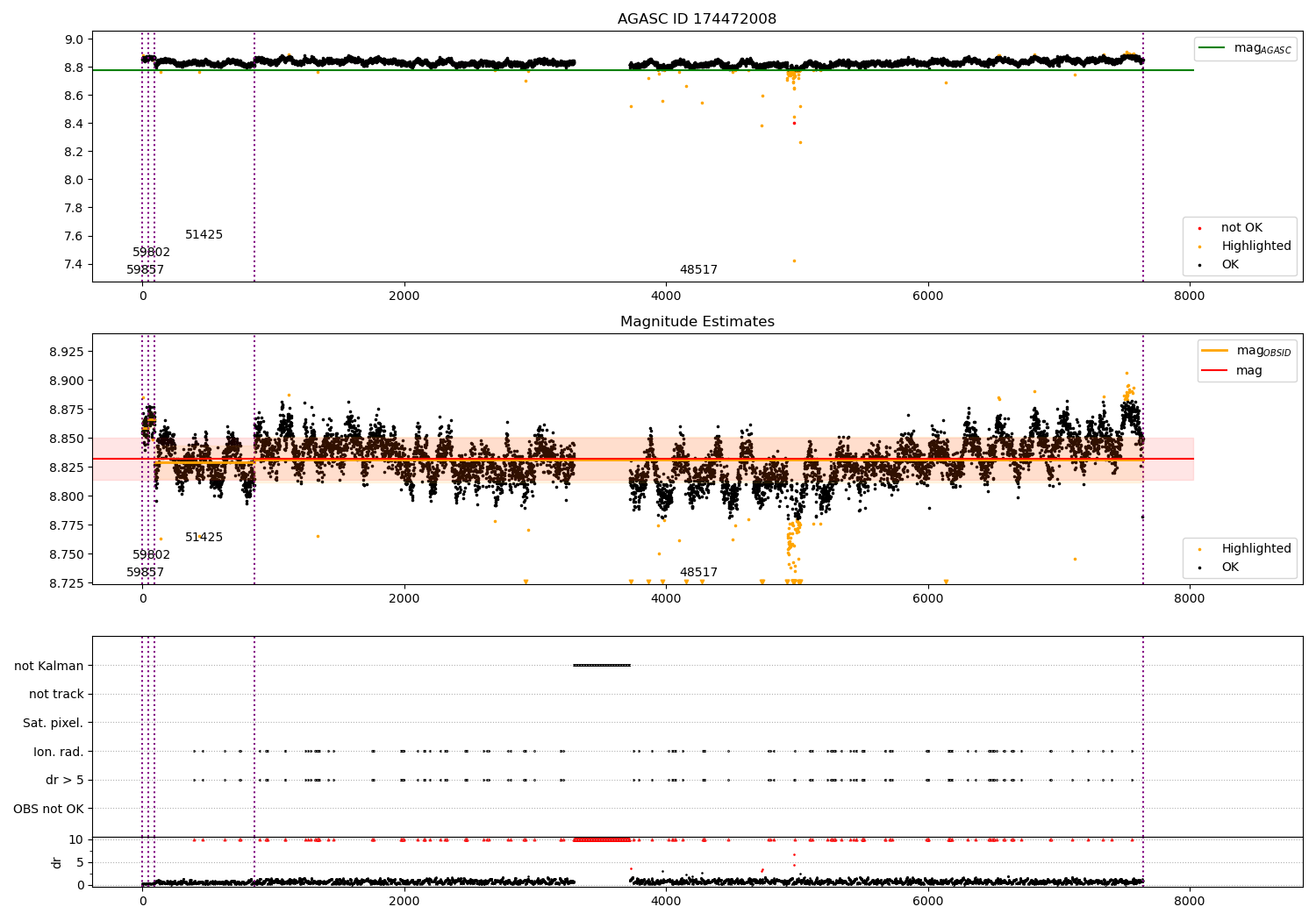Click the 8.4 y-axis tick label
1316x921 pixels.
pos(75,124)
